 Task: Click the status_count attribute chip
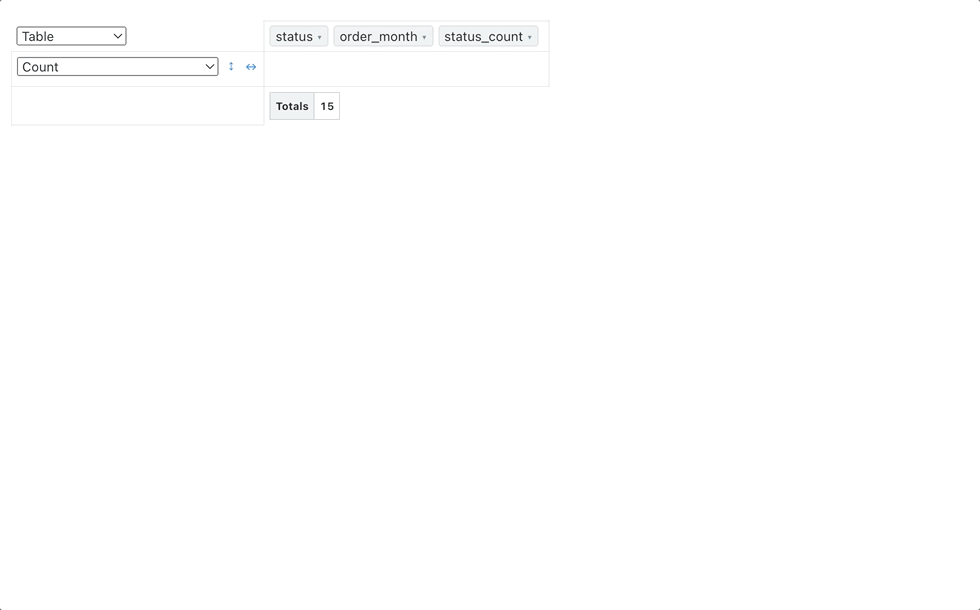[488, 36]
